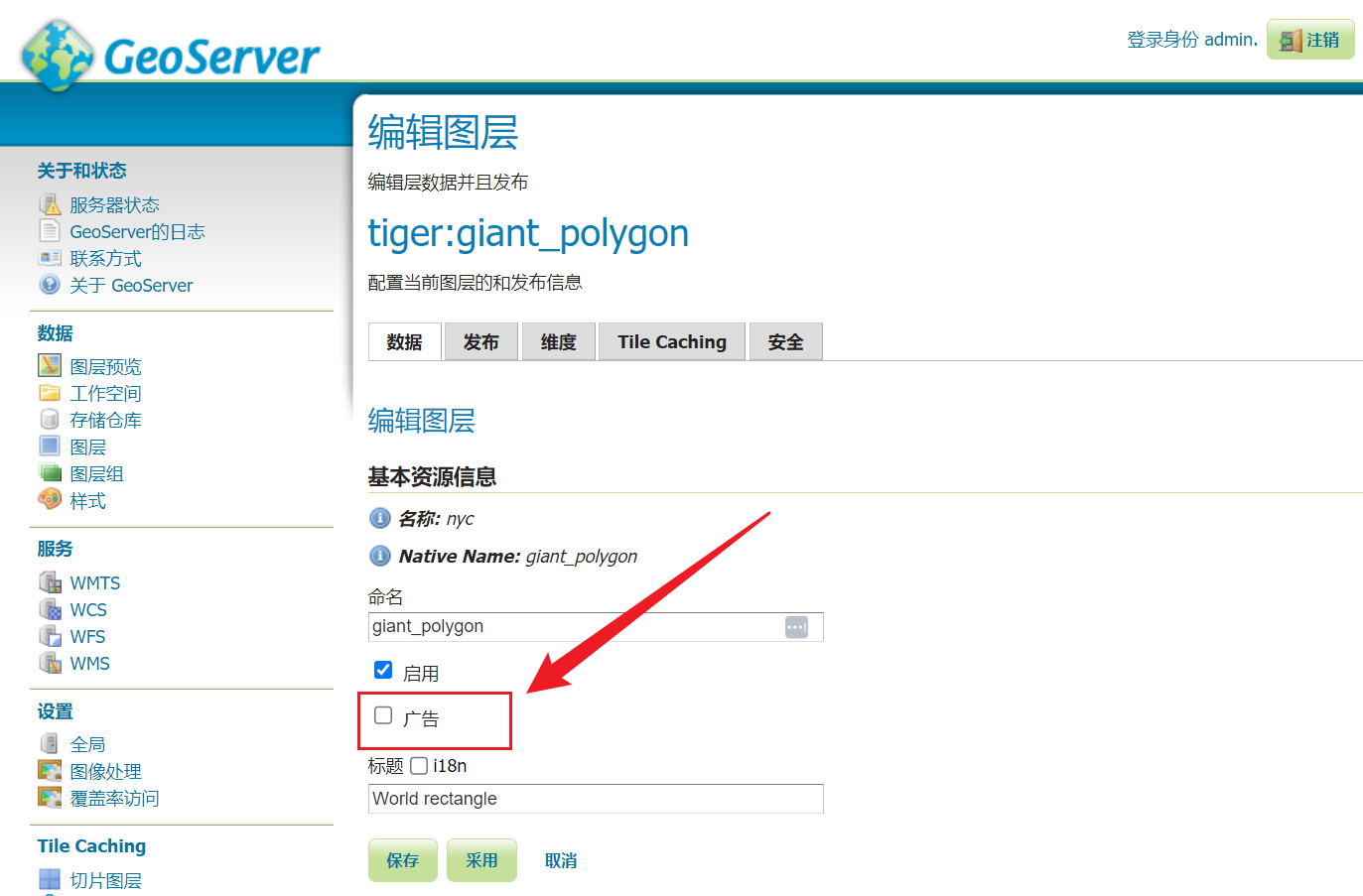Click the tiger:giant_polygon heading text
The width and height of the screenshot is (1363, 896).
528,234
